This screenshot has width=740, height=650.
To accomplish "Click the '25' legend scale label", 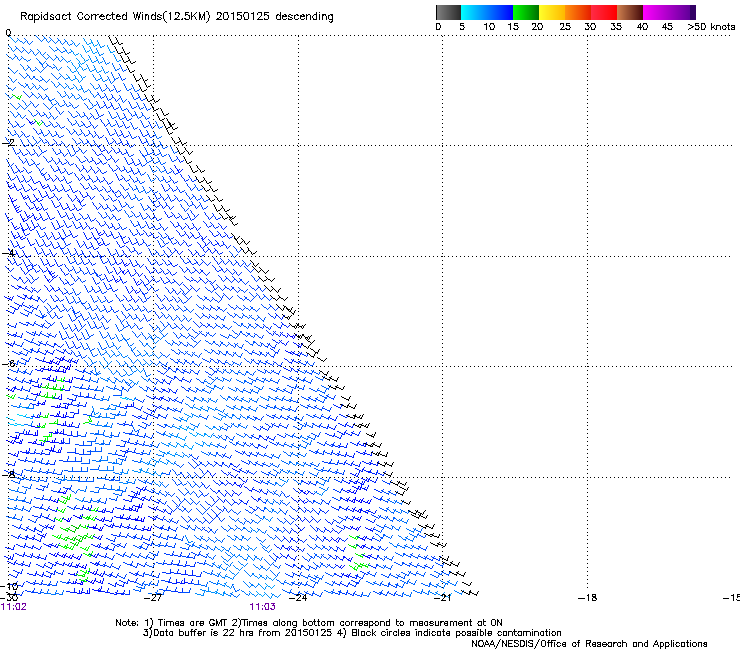I will 565,27.
